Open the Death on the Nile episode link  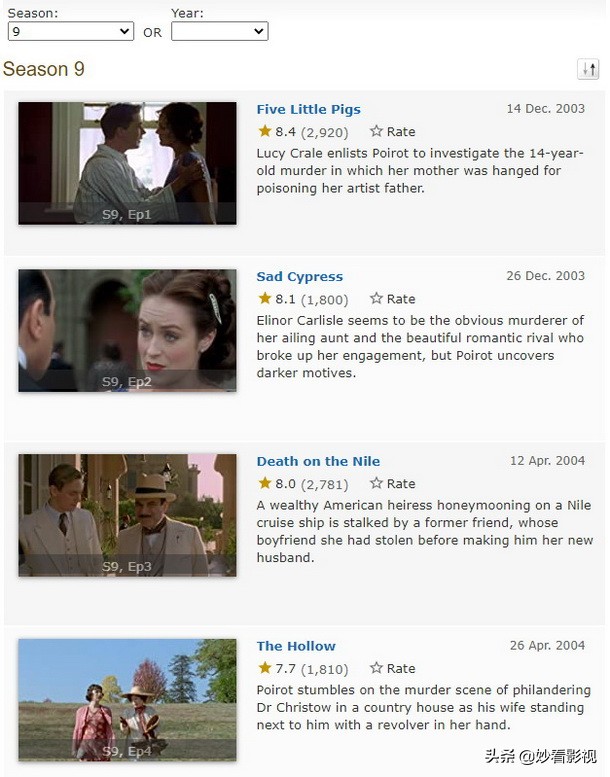click(318, 461)
